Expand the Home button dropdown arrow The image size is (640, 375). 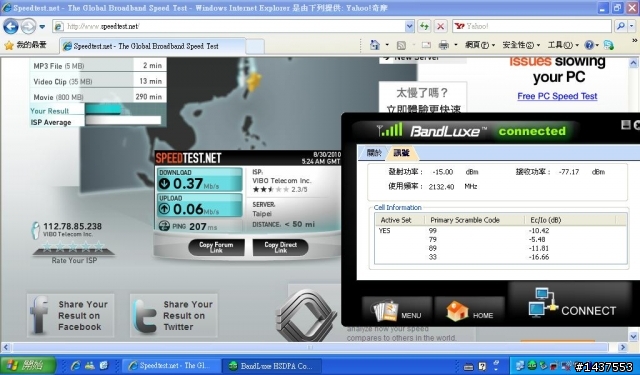pos(387,45)
